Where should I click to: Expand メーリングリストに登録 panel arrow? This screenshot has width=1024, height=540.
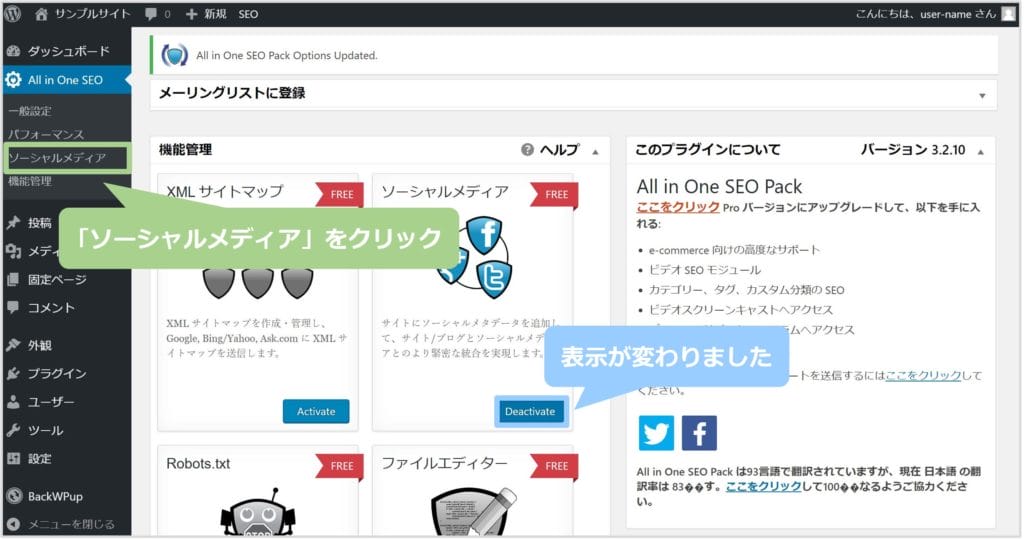point(982,96)
